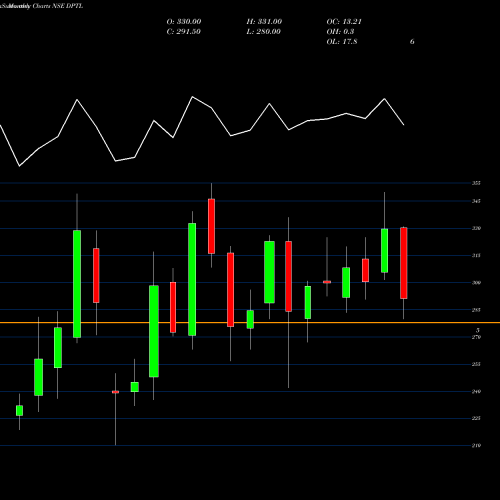Click the 345 price axis label
The height and width of the screenshot is (500, 500).
coord(476,201)
